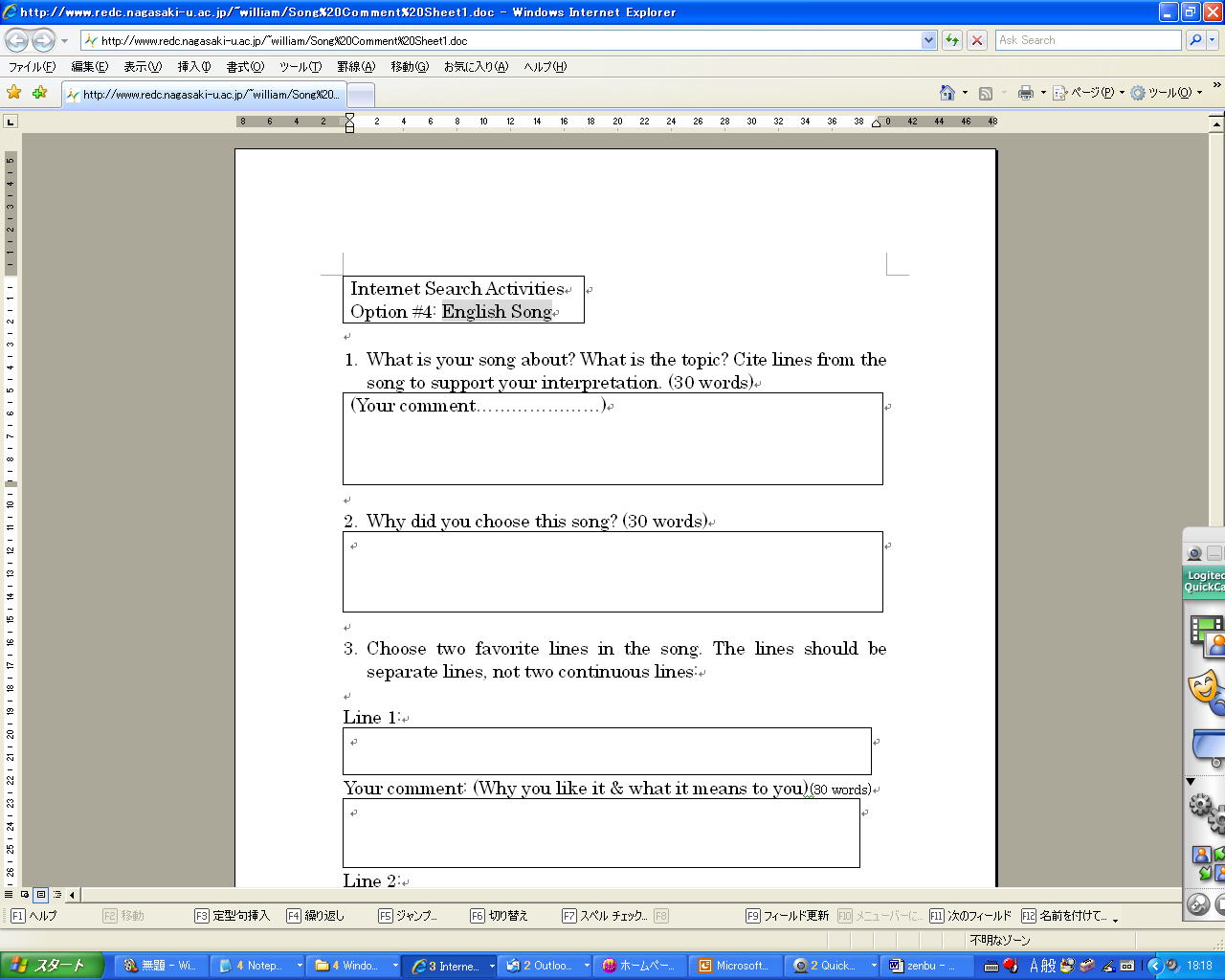The height and width of the screenshot is (980, 1225).
Task: Click the F3 定型句挿入 button
Action: [232, 916]
